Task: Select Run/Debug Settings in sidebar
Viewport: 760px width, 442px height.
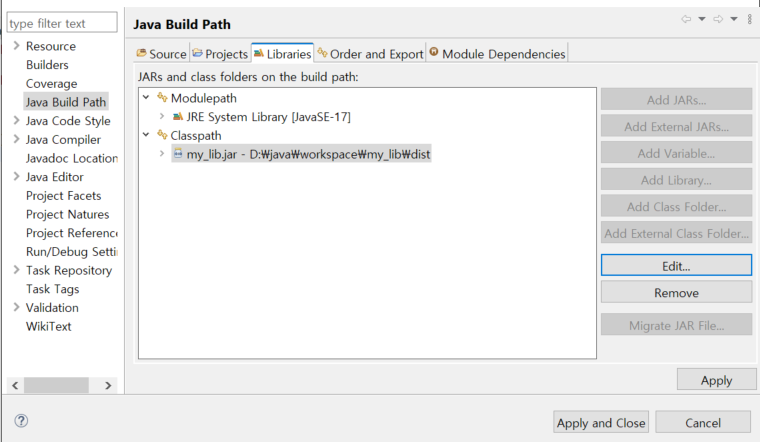Action: tap(72, 252)
